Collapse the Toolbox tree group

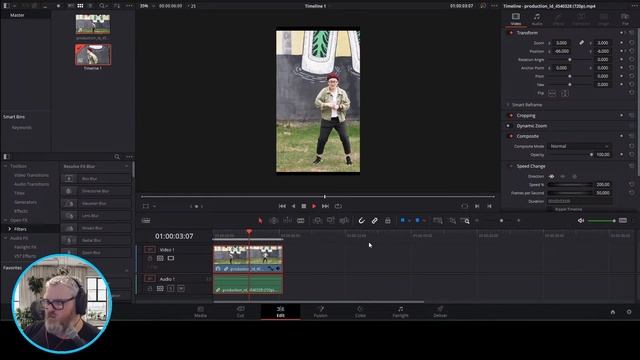coord(5,166)
